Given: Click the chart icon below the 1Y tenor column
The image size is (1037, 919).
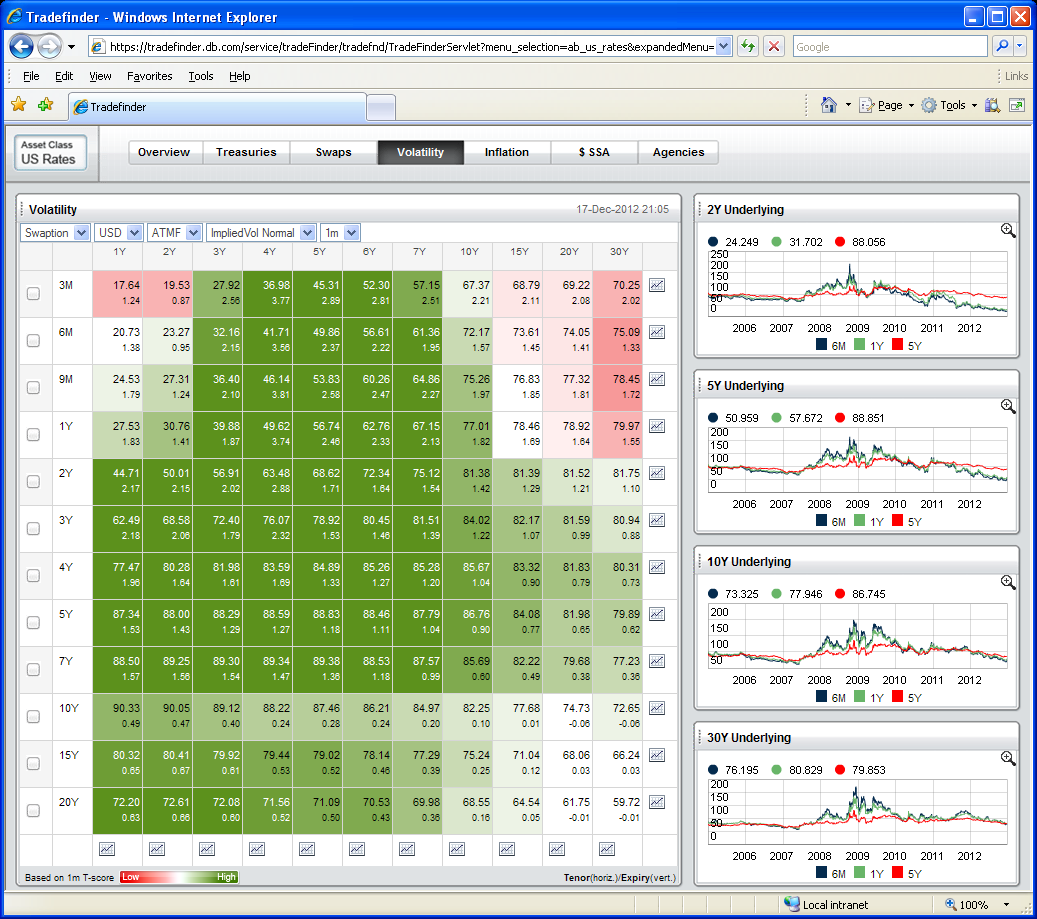Looking at the screenshot, I should click(107, 849).
